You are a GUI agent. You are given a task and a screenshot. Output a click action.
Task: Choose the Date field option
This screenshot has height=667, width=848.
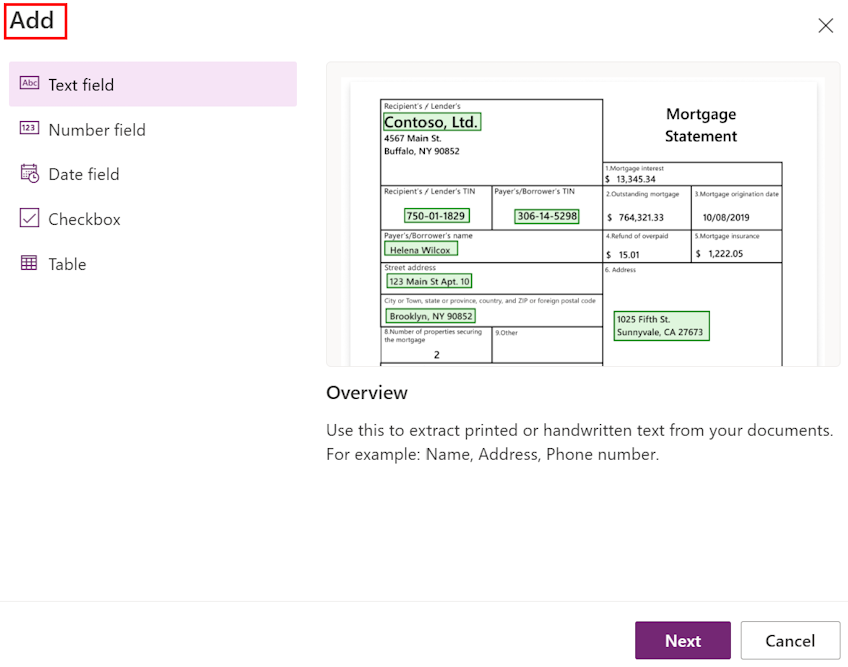click(x=84, y=174)
